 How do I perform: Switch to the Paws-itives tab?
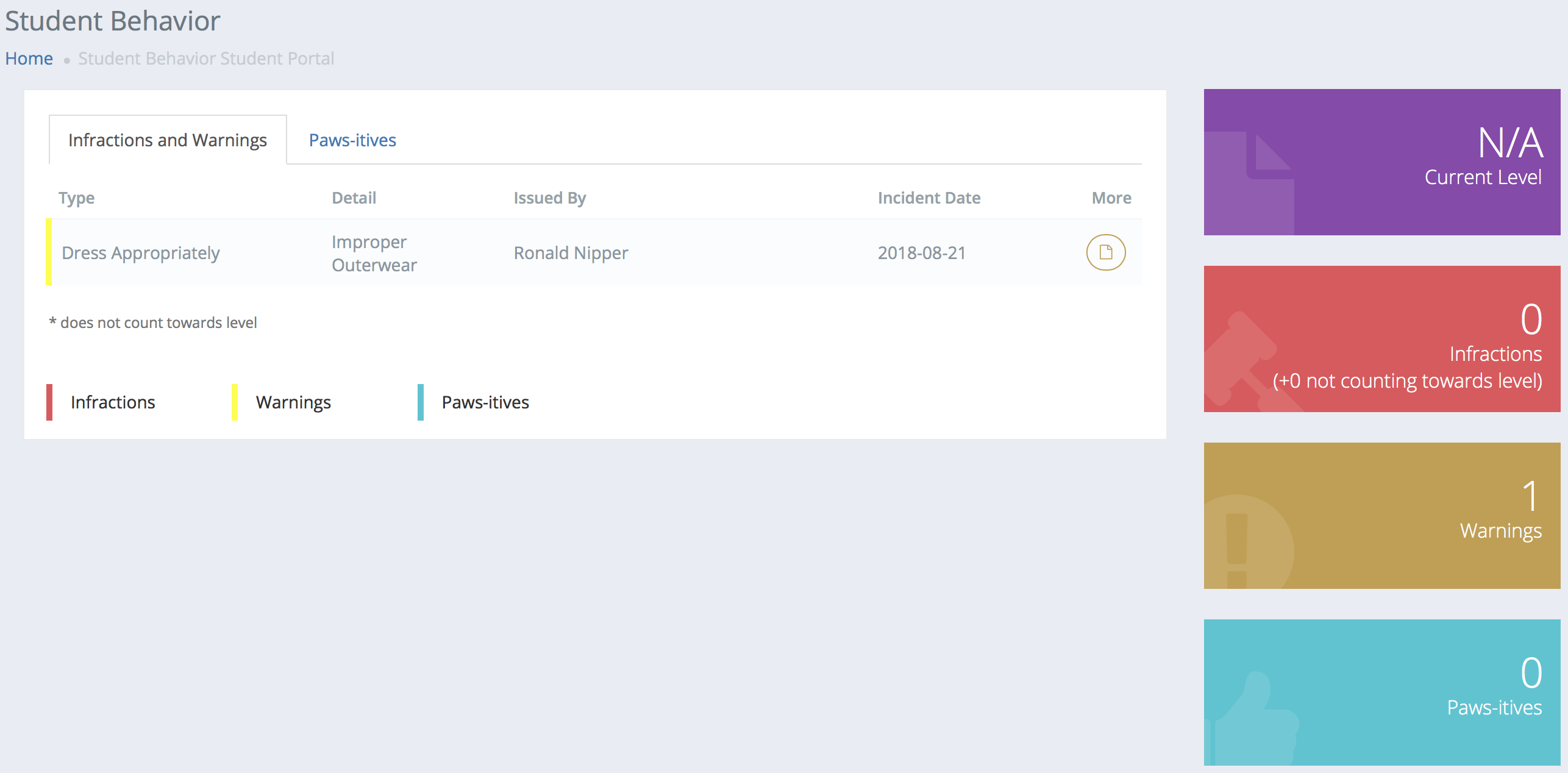[352, 140]
